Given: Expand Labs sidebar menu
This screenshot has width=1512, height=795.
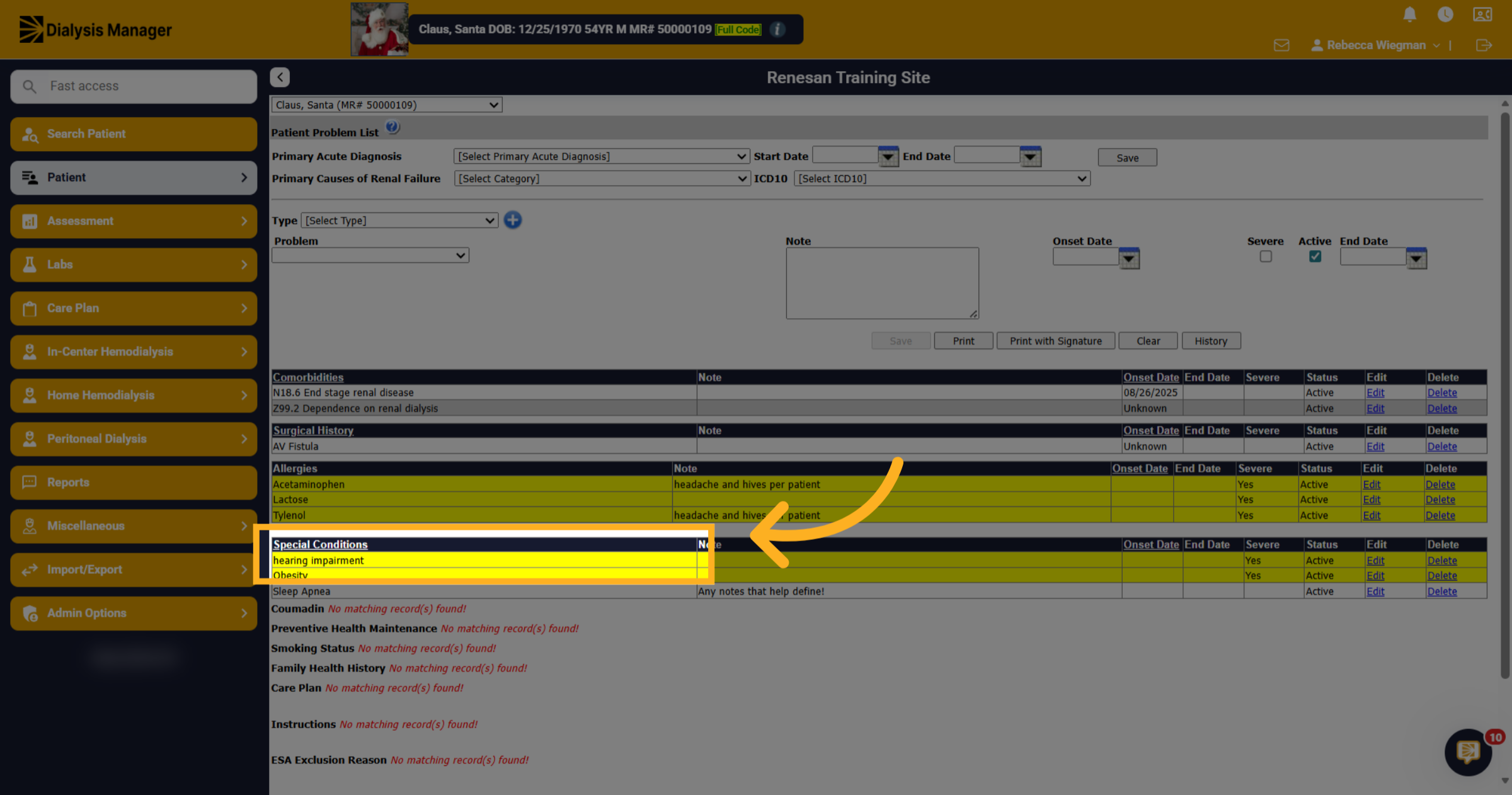Looking at the screenshot, I should click(134, 265).
